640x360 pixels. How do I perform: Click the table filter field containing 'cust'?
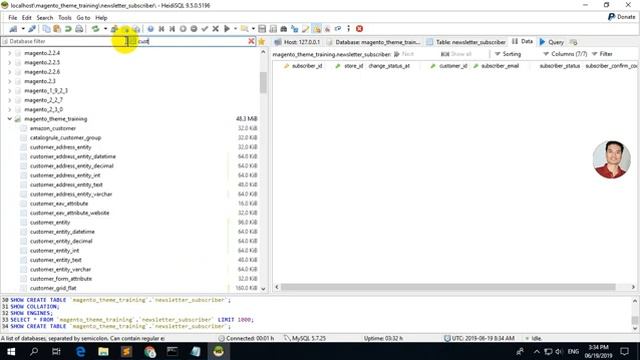[192, 41]
